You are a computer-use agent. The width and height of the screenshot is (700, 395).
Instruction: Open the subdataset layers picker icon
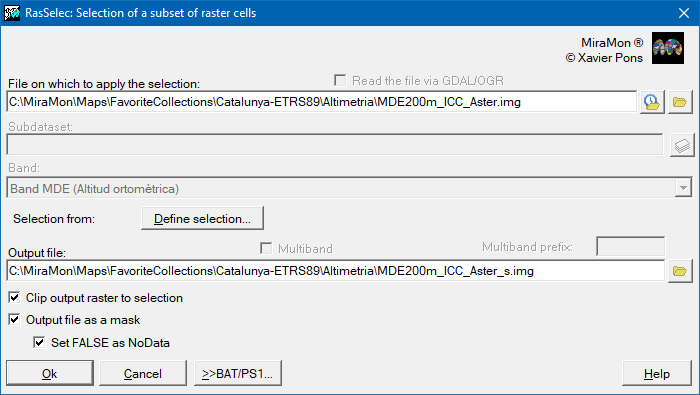(x=682, y=145)
